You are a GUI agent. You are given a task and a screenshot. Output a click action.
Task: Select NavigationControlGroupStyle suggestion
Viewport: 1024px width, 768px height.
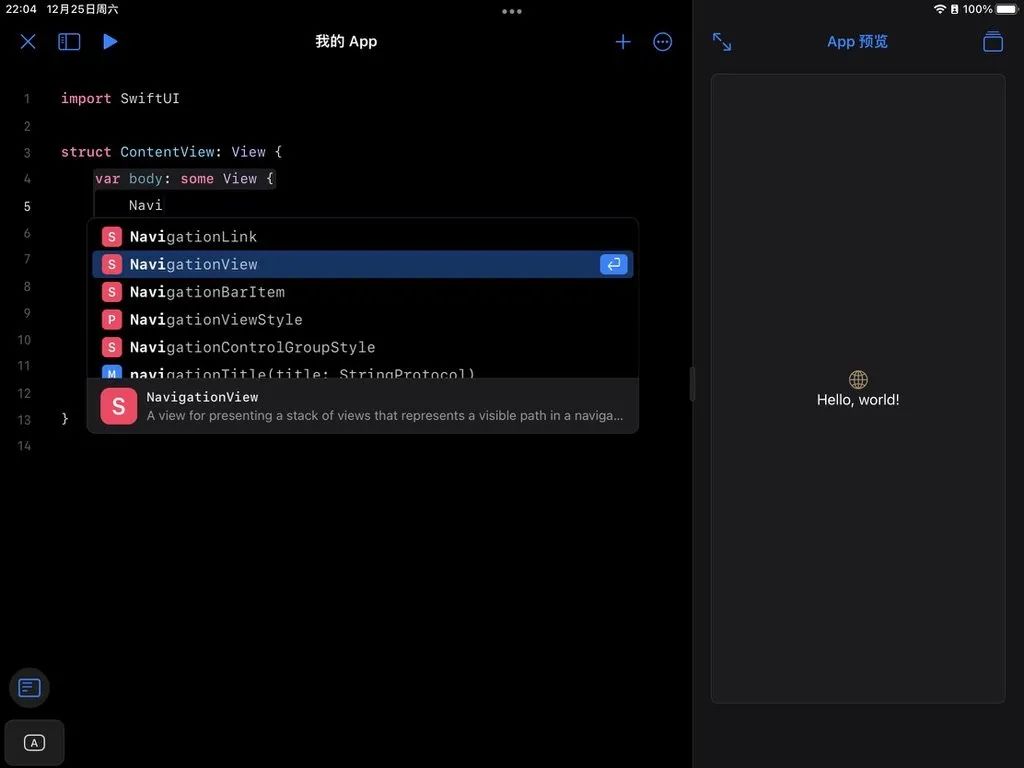(362, 347)
